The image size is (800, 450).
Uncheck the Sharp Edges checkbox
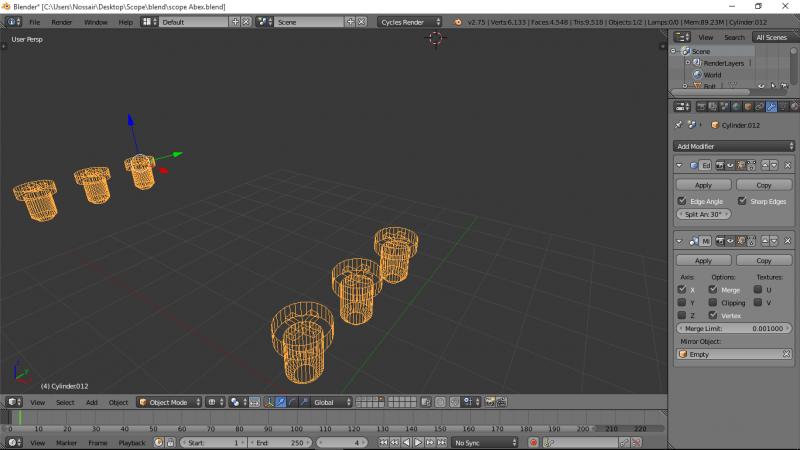coord(741,201)
